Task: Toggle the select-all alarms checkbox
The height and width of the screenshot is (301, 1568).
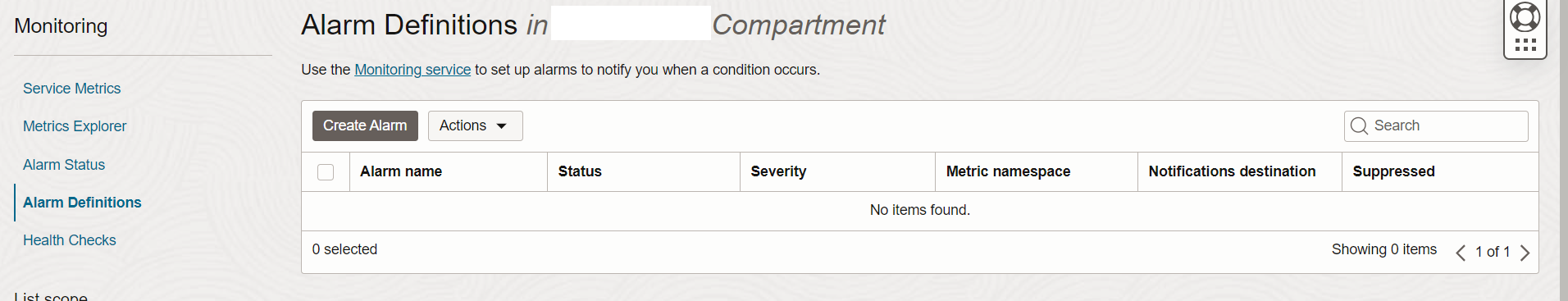Action: [326, 172]
